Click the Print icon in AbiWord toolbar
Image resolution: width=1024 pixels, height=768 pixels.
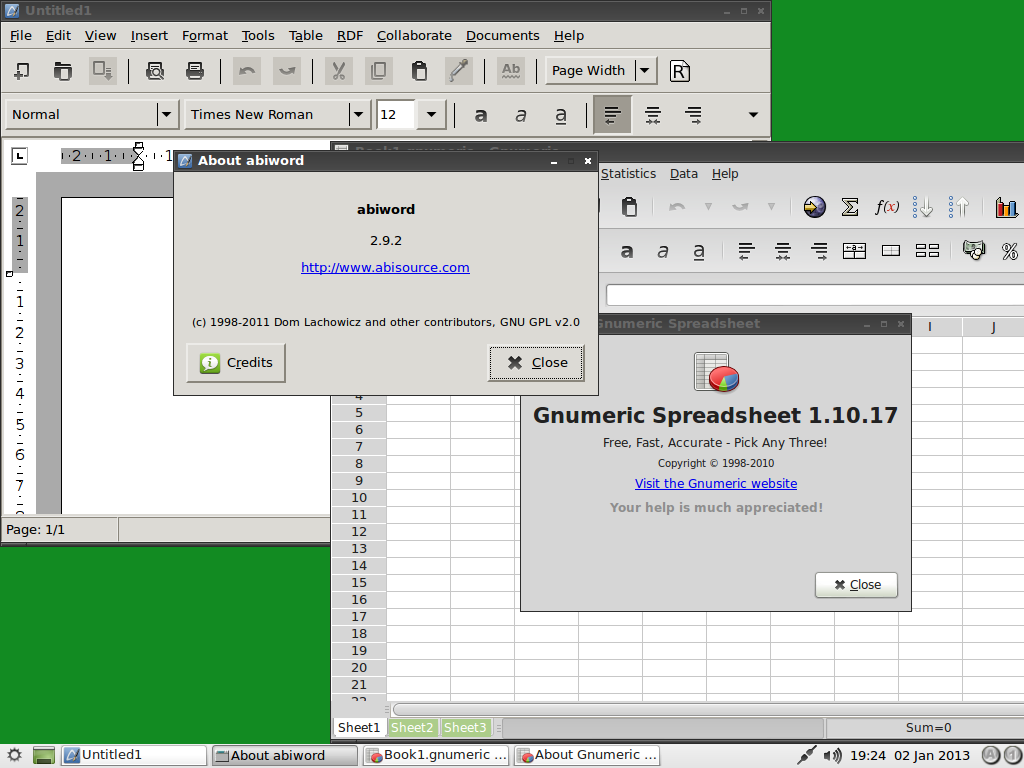click(x=195, y=71)
